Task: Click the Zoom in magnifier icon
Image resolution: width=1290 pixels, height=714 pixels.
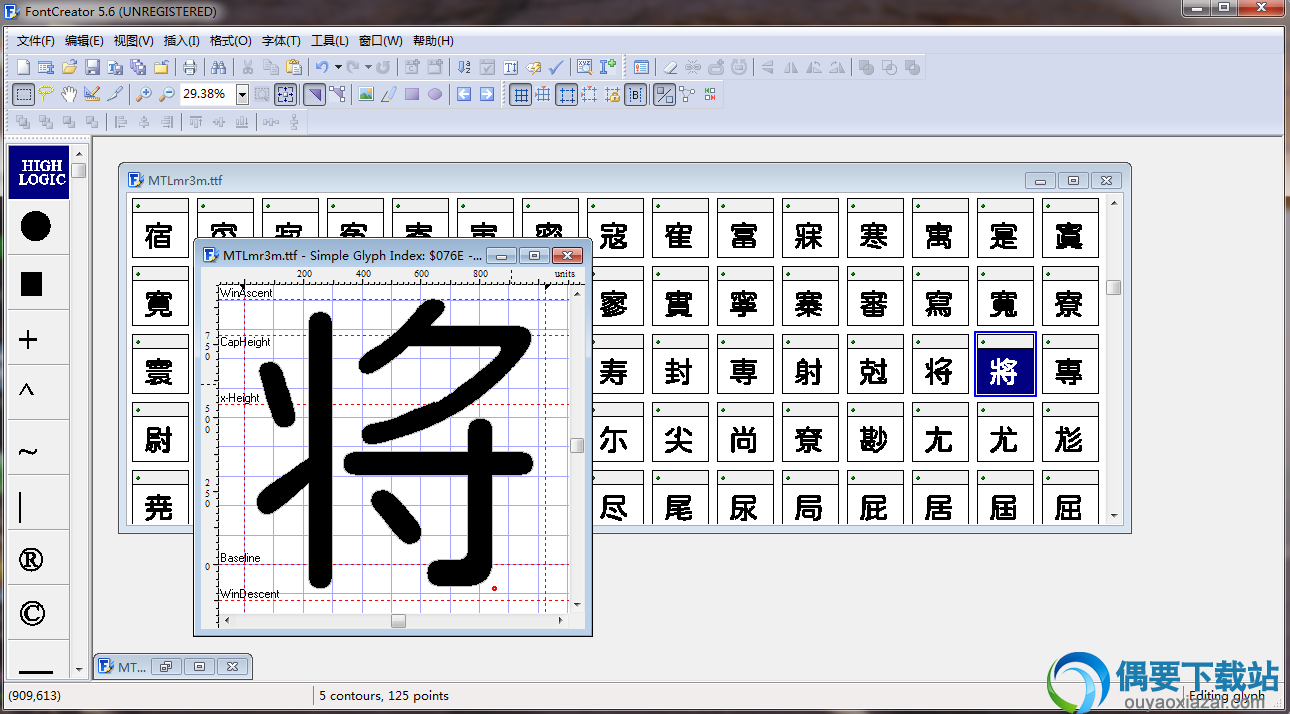Action: click(144, 94)
